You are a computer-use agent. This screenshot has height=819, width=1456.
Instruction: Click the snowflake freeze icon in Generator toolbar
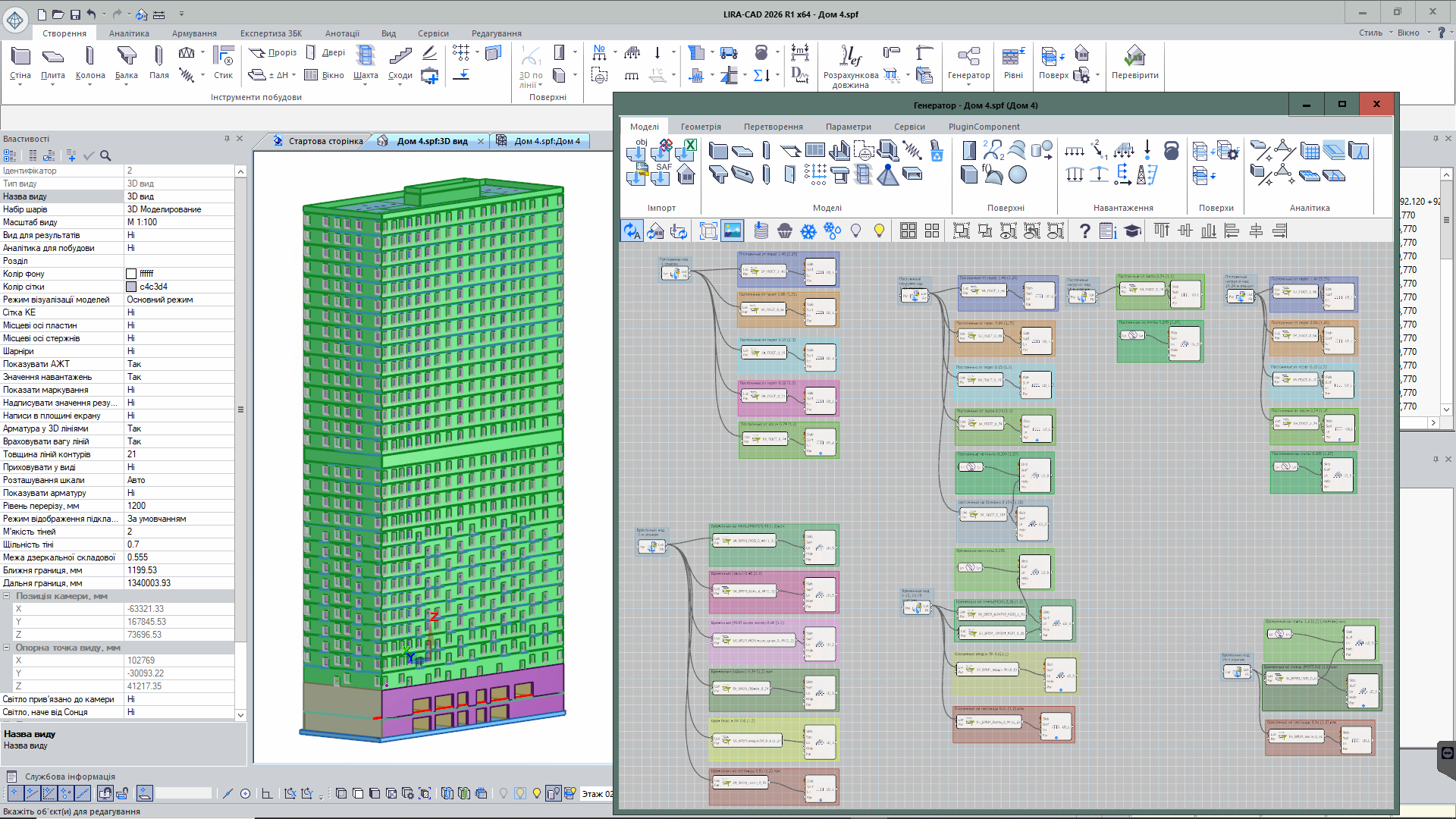click(x=808, y=231)
